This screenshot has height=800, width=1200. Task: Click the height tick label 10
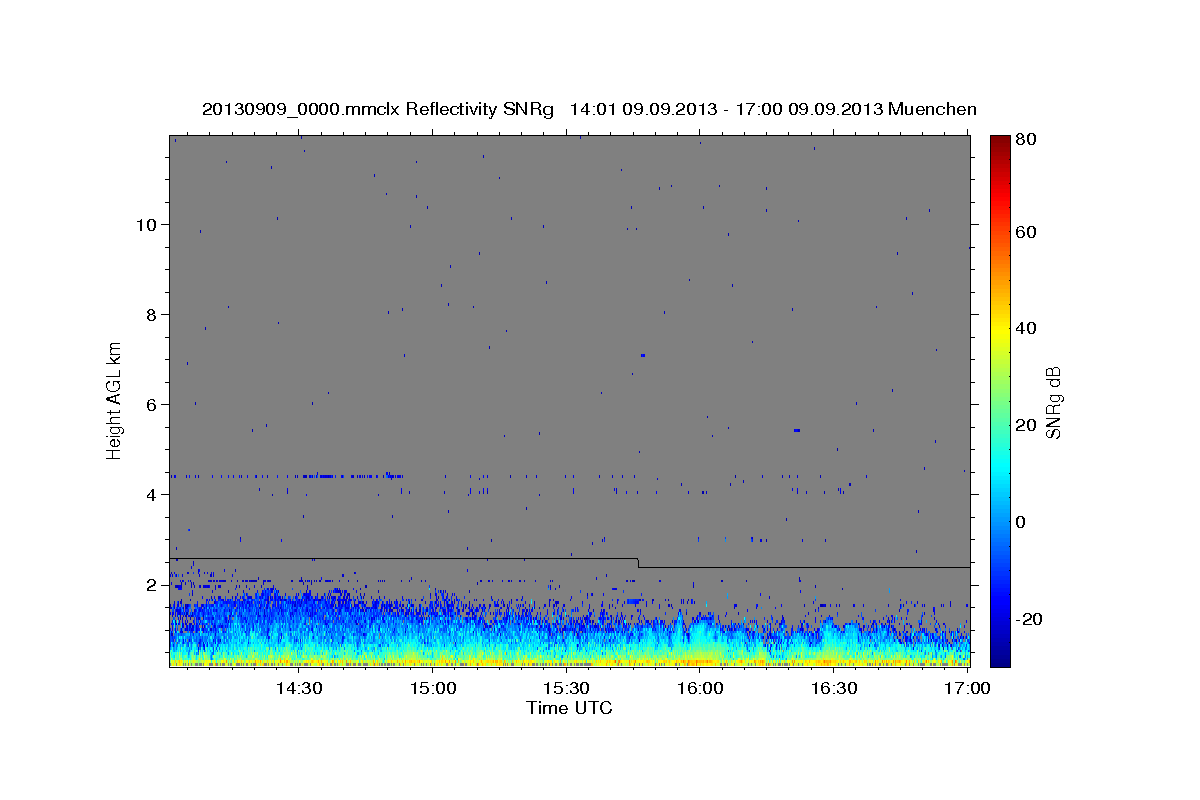point(146,224)
